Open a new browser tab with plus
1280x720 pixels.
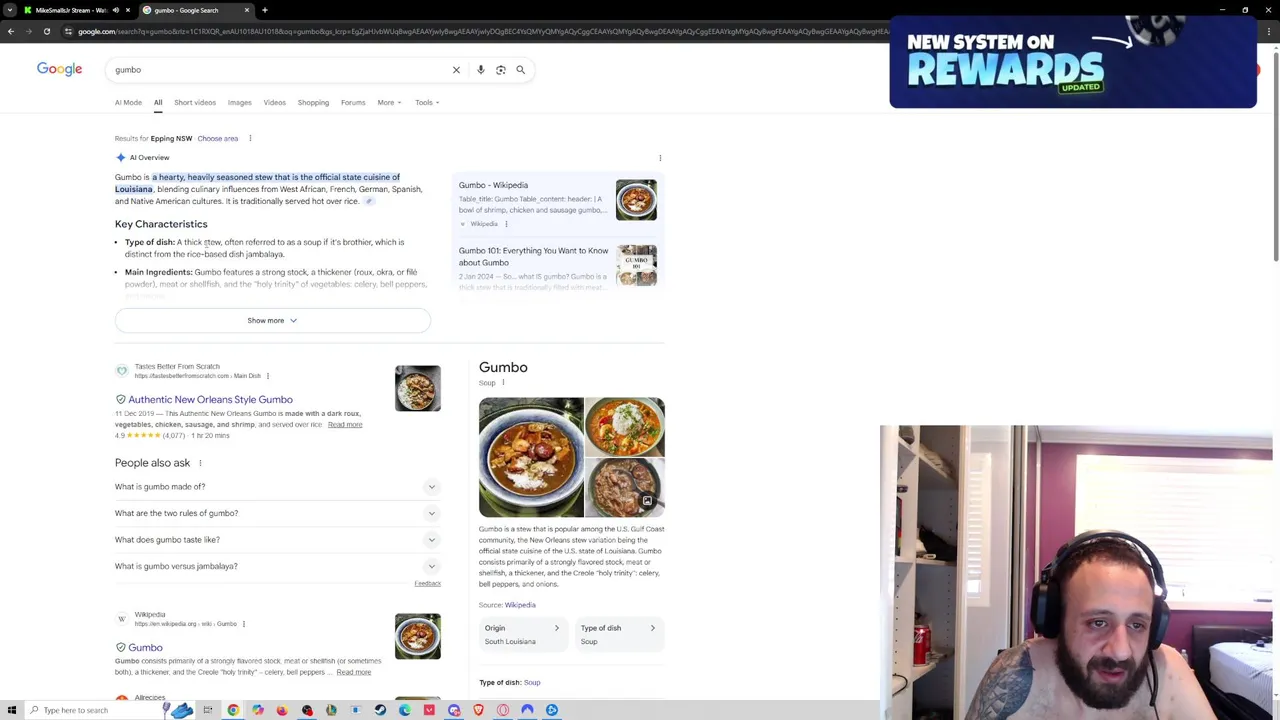[264, 10]
